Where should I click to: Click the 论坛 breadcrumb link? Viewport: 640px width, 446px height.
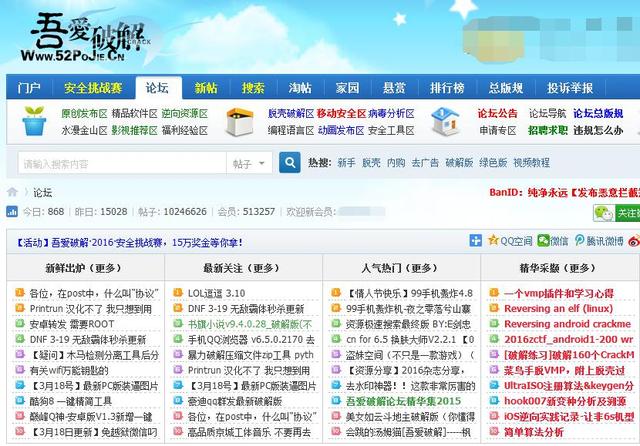tap(42, 193)
